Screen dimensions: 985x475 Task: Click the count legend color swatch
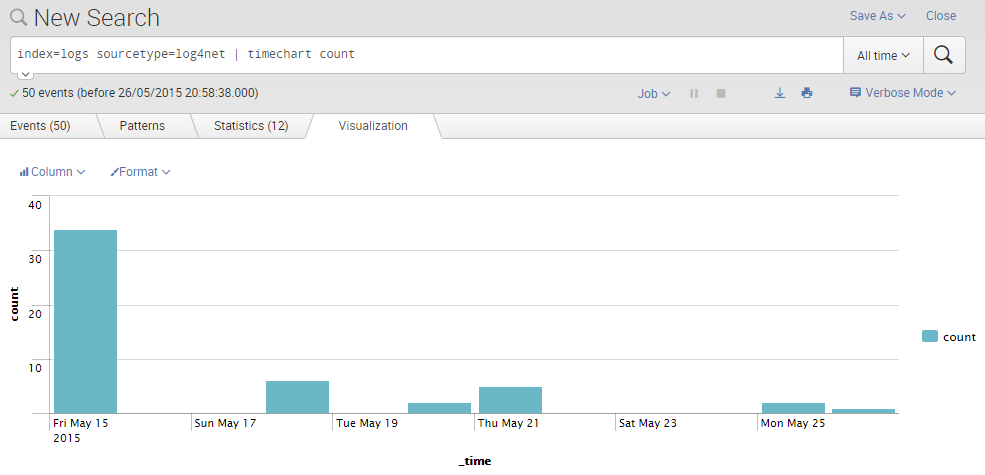[x=930, y=337]
